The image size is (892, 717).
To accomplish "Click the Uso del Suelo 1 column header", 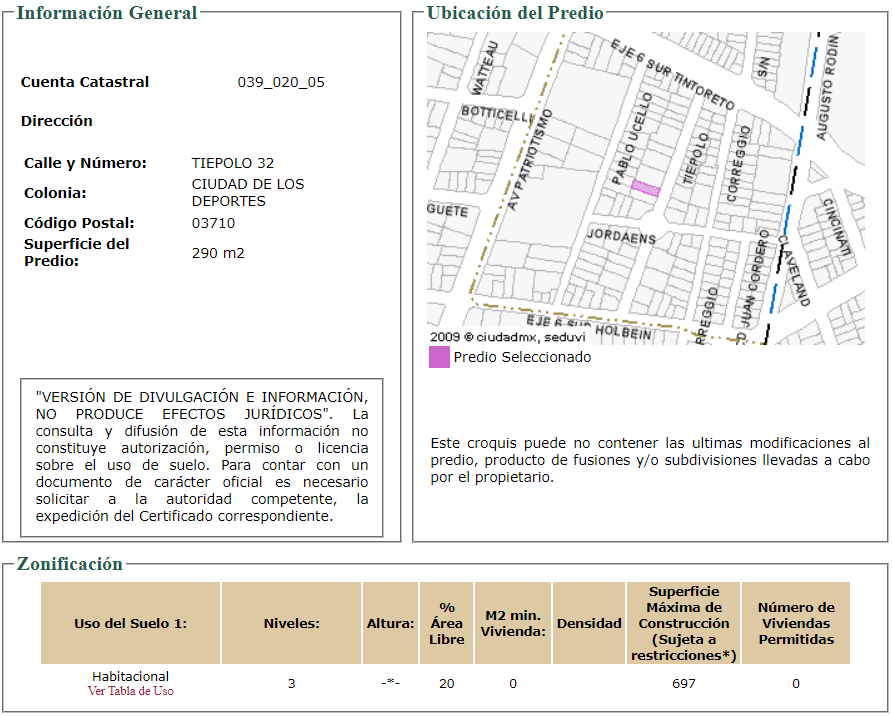I will pos(130,623).
